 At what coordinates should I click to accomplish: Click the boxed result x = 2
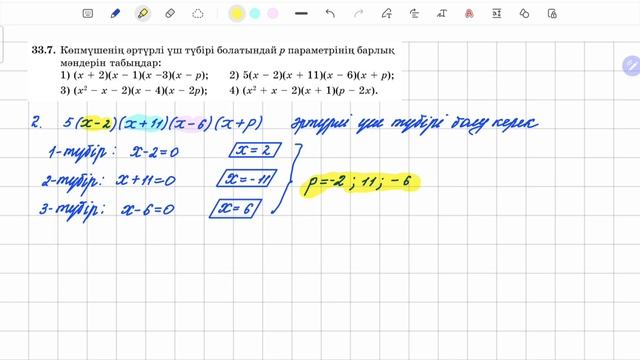pyautogui.click(x=255, y=150)
